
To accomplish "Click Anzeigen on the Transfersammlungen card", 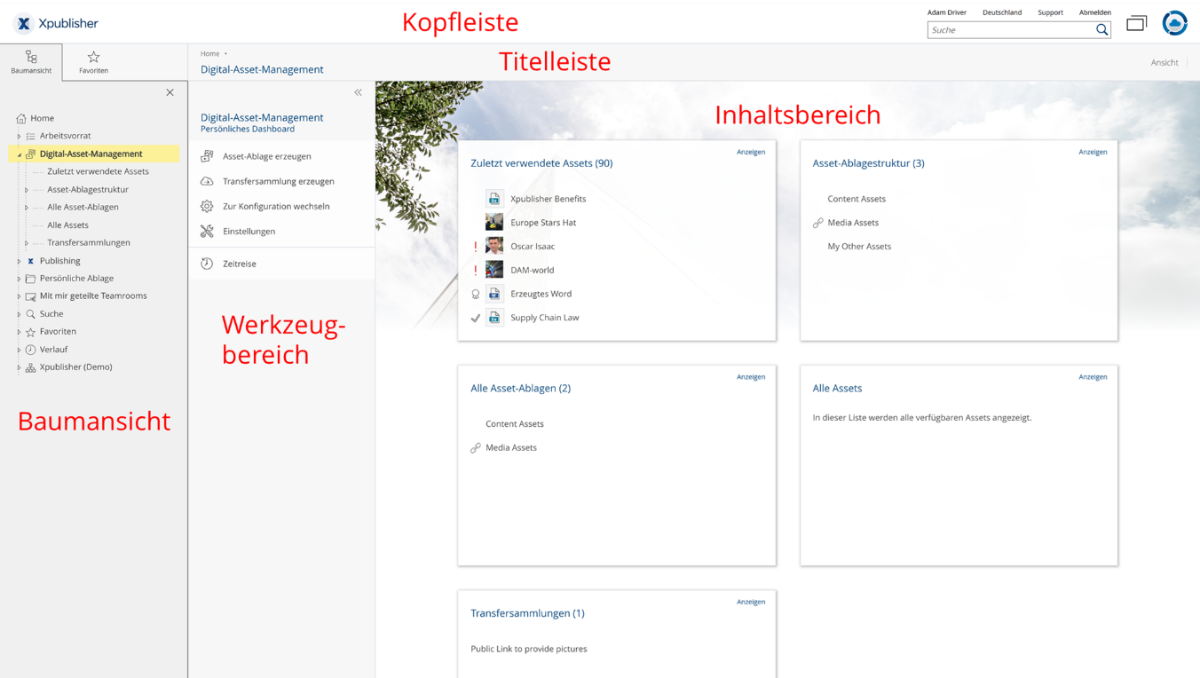I will point(751,602).
